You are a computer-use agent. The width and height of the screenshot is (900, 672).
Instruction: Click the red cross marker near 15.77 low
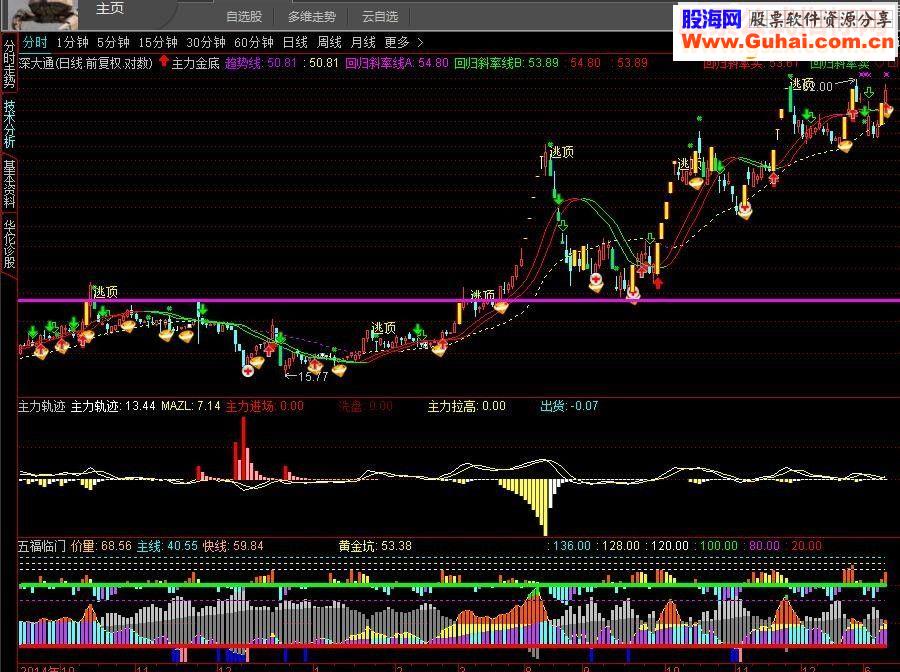248,371
